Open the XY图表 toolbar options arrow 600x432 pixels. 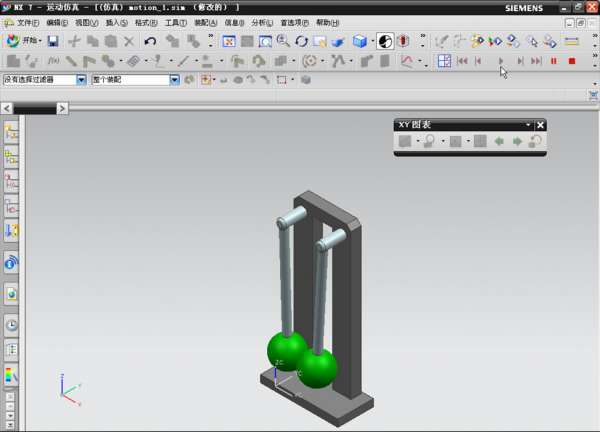[528, 125]
